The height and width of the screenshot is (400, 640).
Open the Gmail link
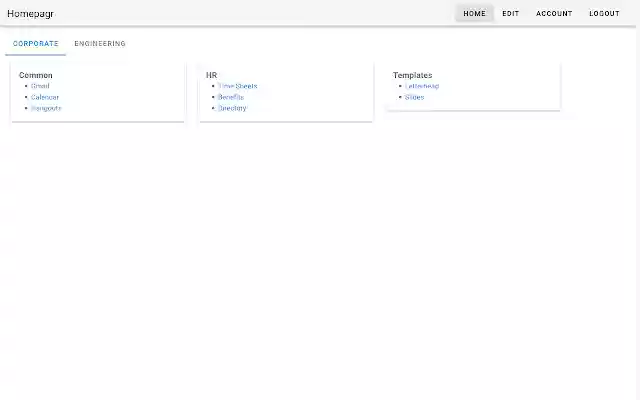coord(40,86)
